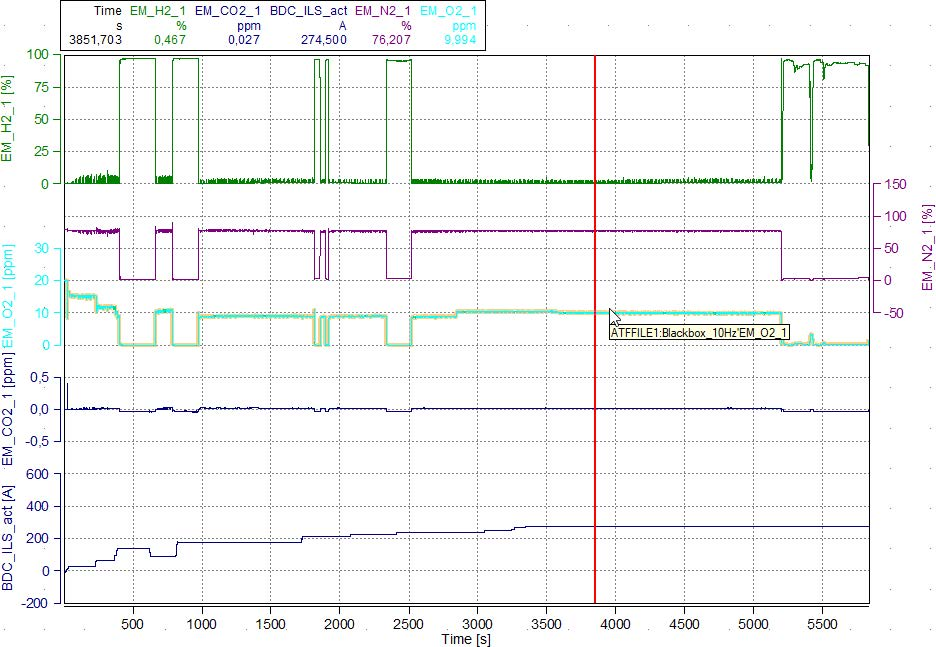This screenshot has width=936, height=647.
Task: Click the BDC_ILS_act value 274,500
Action: coord(323,40)
